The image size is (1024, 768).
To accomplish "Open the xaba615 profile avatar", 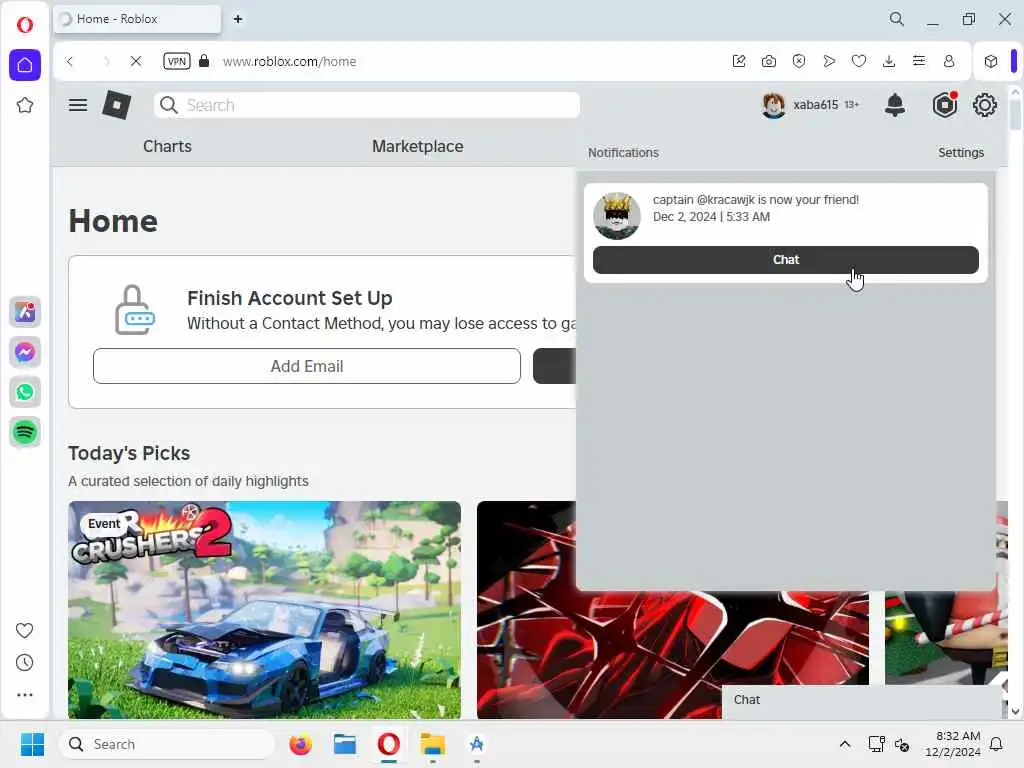I will 774,105.
